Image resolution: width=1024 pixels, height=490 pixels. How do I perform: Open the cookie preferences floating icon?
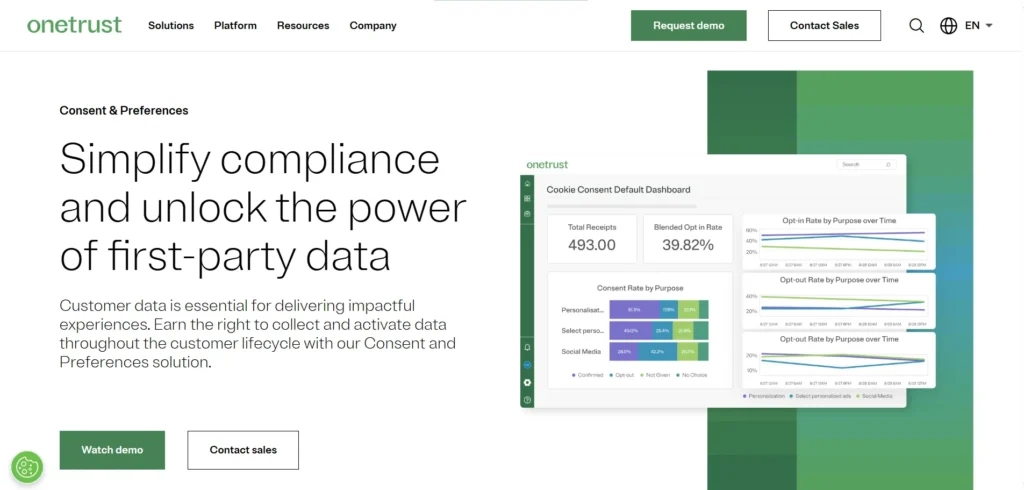pos(27,466)
